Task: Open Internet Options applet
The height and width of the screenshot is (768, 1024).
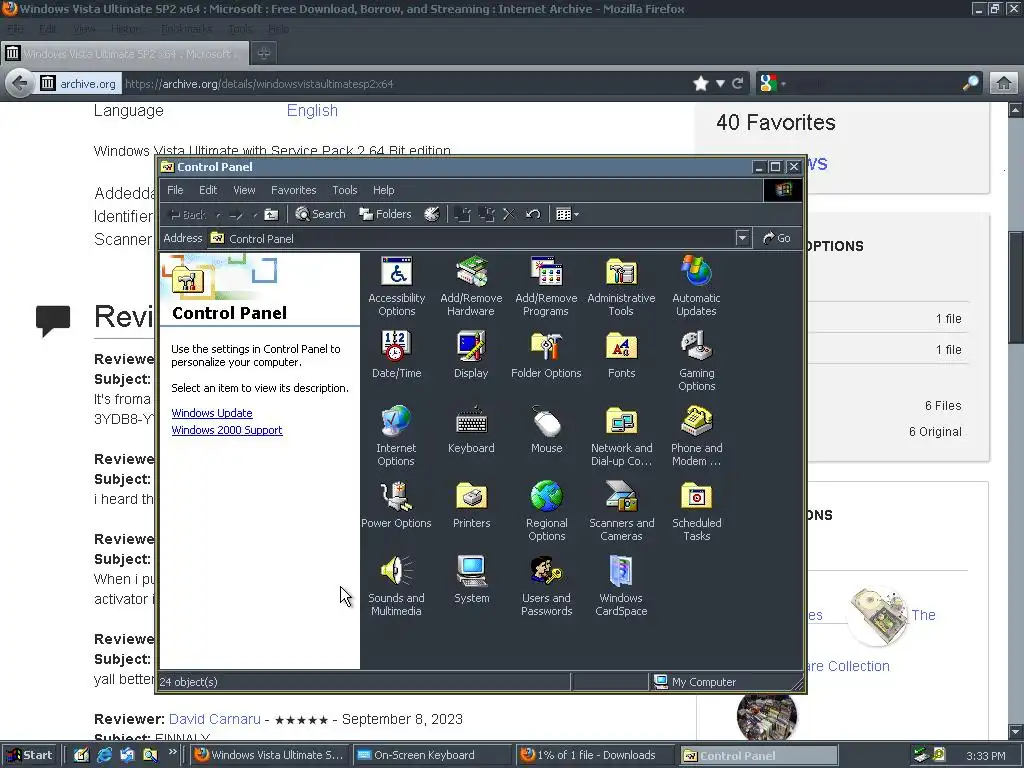Action: pos(396,436)
